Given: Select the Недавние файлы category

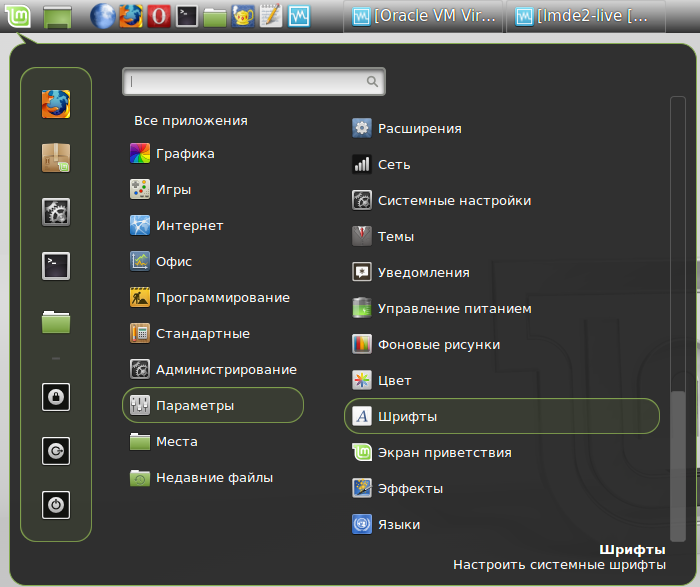Looking at the screenshot, I should [213, 478].
